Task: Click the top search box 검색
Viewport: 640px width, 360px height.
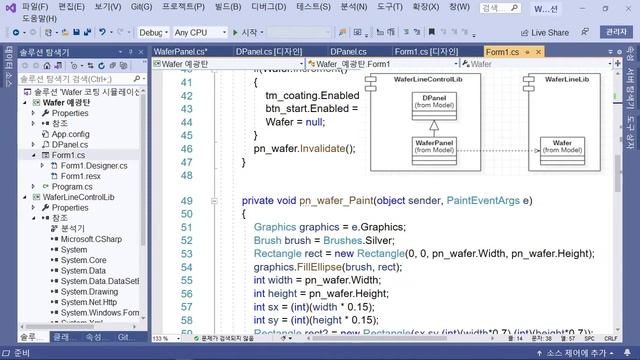Action: 500,8
